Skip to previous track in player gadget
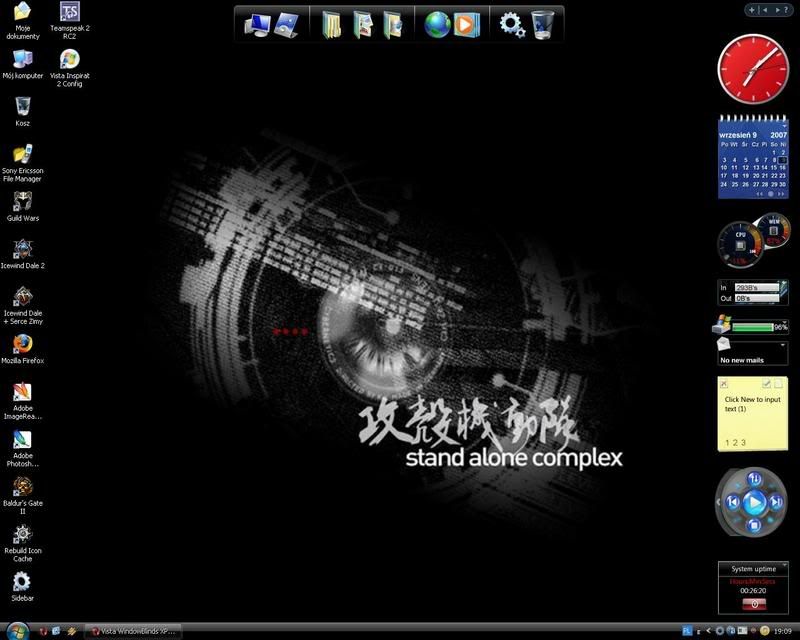 733,503
